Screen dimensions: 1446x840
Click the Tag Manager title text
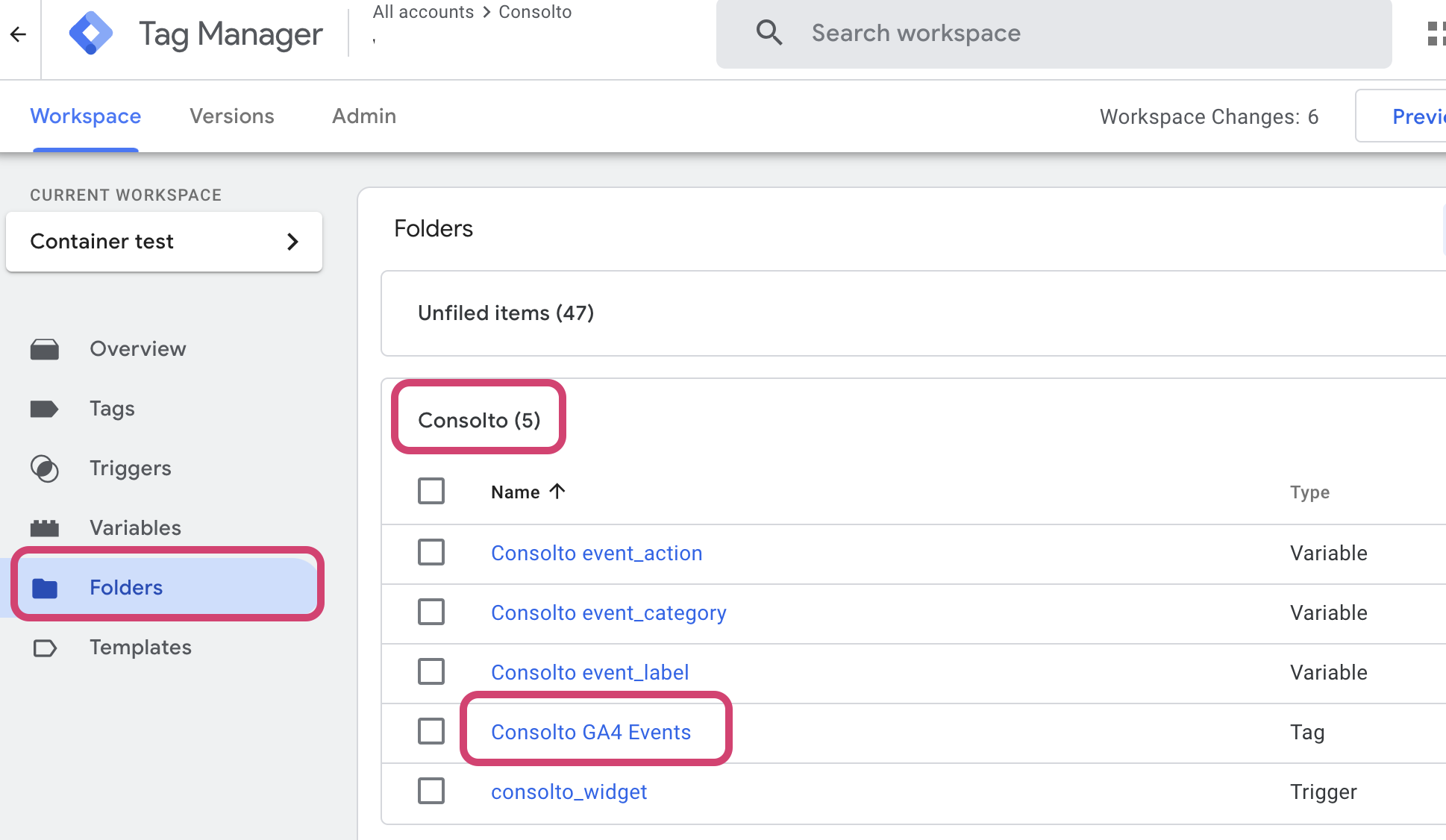tap(231, 34)
